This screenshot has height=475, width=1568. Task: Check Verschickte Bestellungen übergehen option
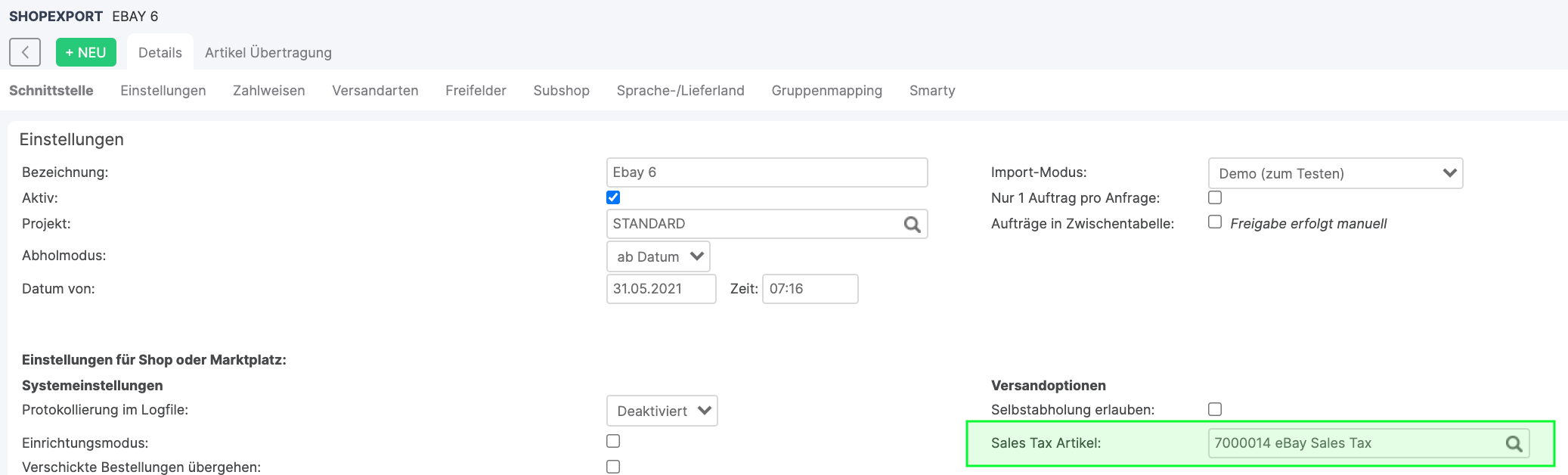point(613,467)
